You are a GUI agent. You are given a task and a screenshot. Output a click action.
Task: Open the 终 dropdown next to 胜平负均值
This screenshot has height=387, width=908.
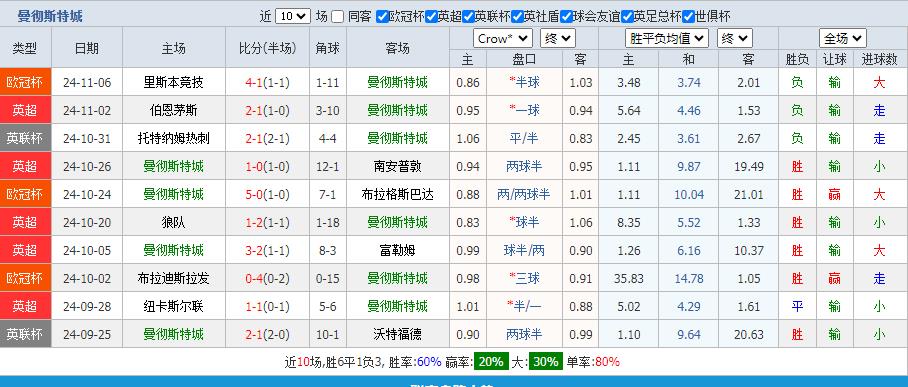tap(734, 38)
